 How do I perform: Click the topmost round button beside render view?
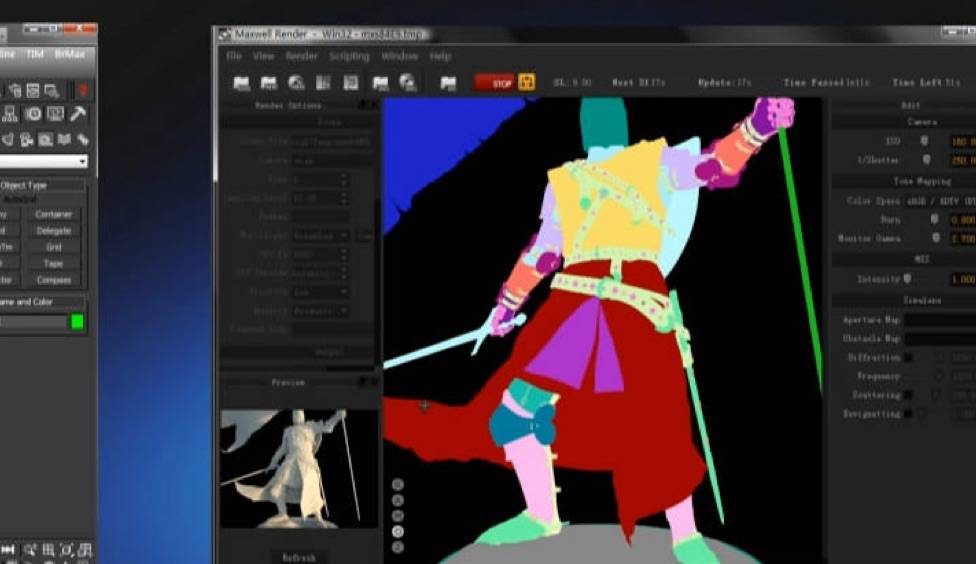(398, 484)
